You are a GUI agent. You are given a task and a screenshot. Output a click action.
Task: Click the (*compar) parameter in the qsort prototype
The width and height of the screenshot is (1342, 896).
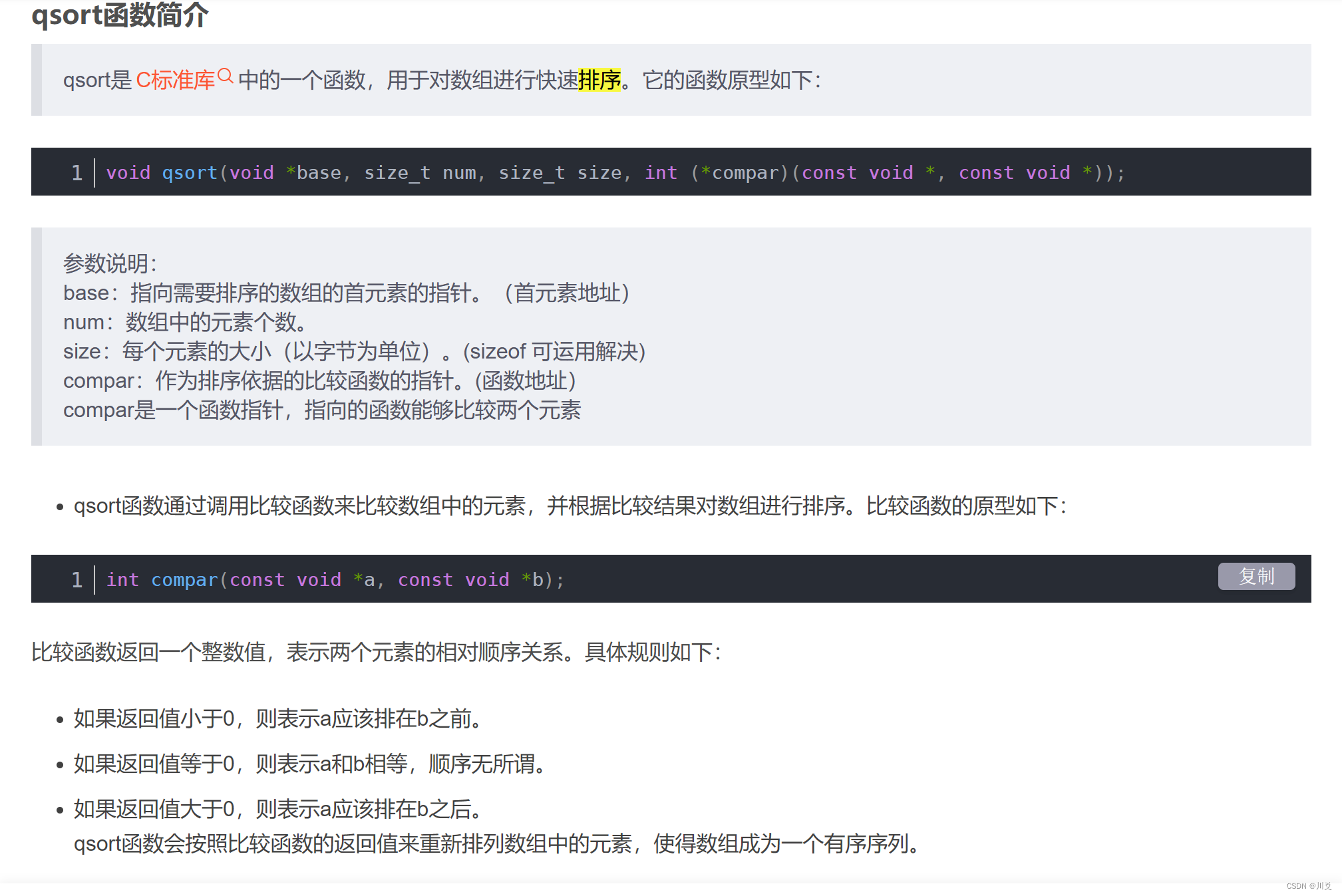(x=740, y=173)
